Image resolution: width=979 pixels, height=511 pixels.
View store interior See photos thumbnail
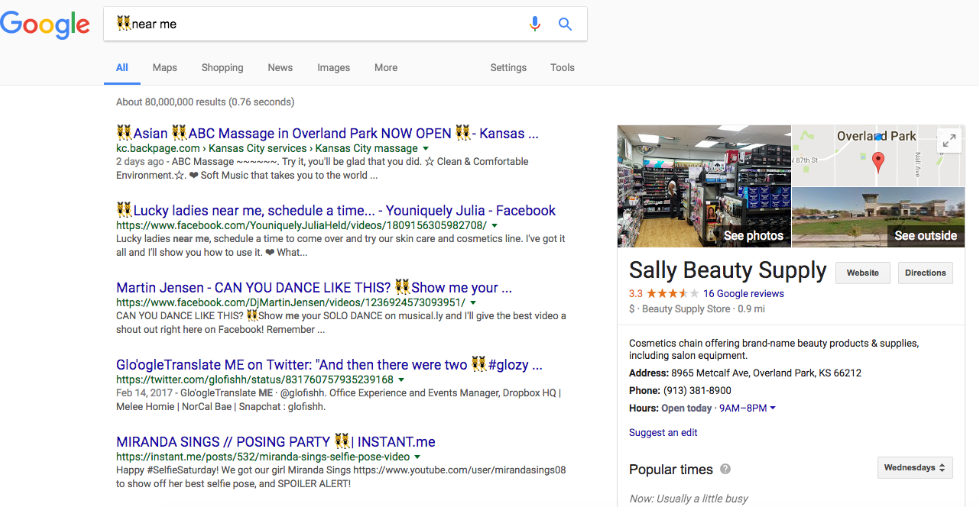(704, 186)
